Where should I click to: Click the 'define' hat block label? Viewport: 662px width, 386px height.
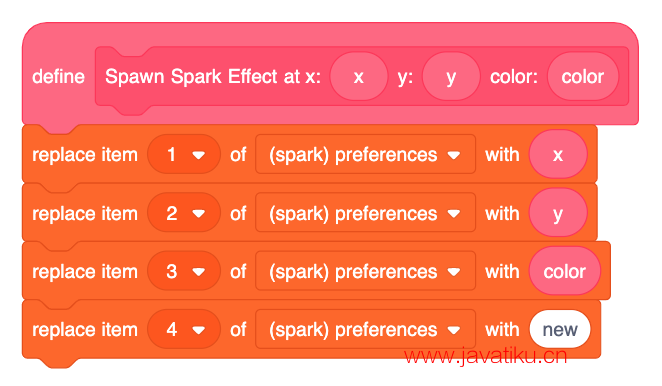point(59,76)
